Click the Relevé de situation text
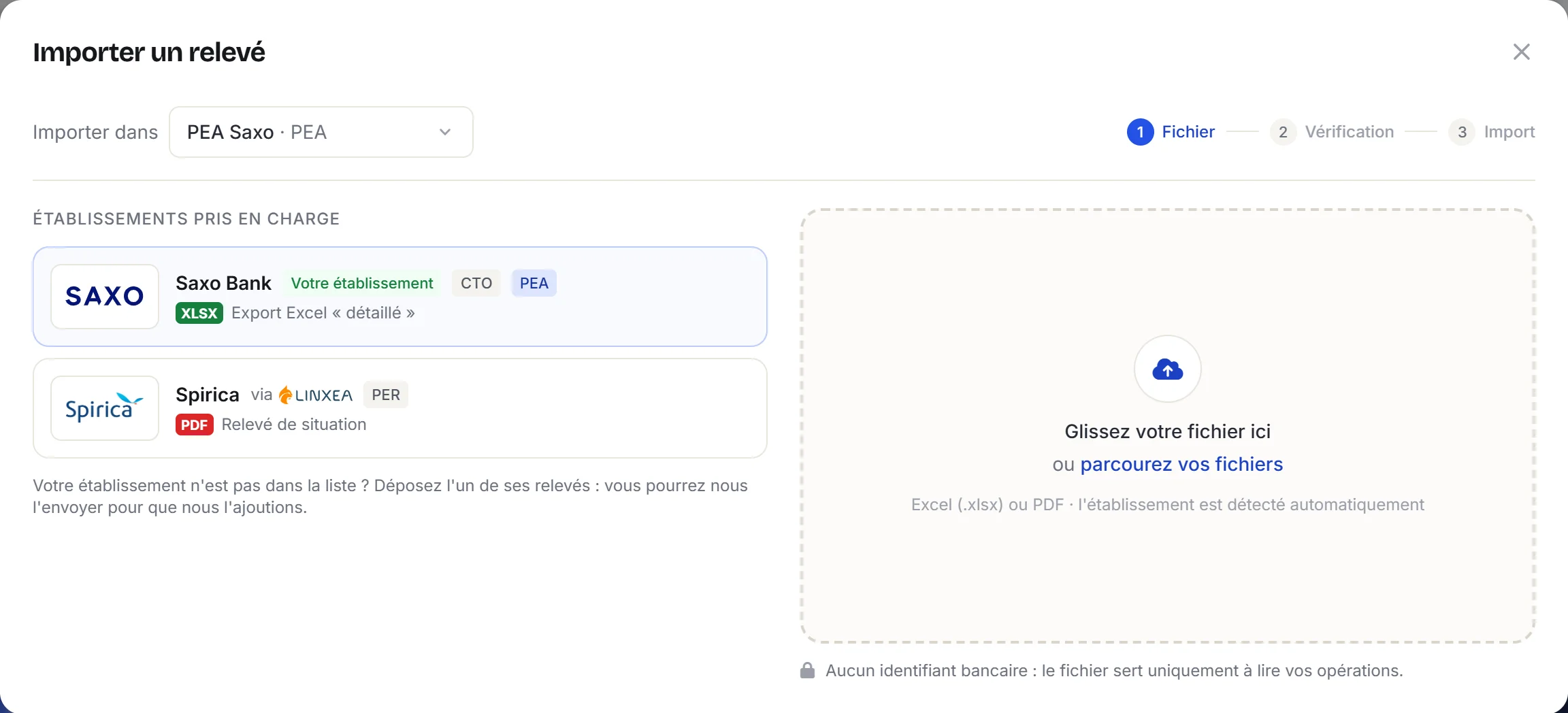1568x713 pixels. point(294,425)
